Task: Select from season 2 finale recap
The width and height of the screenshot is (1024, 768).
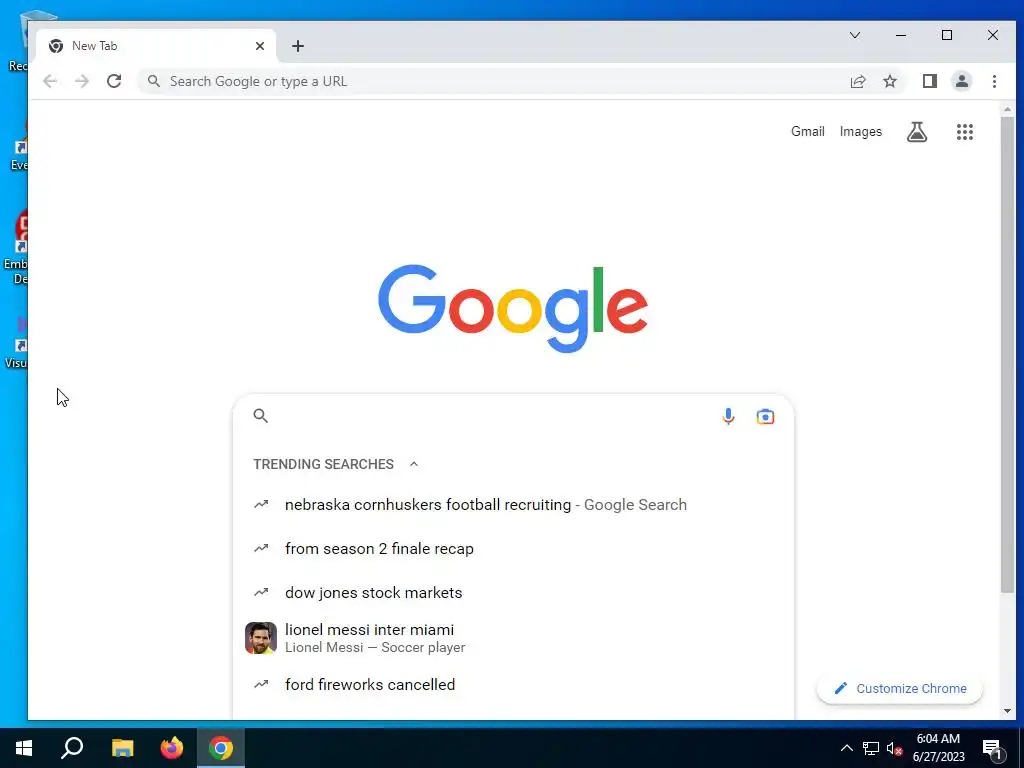Action: point(513,549)
